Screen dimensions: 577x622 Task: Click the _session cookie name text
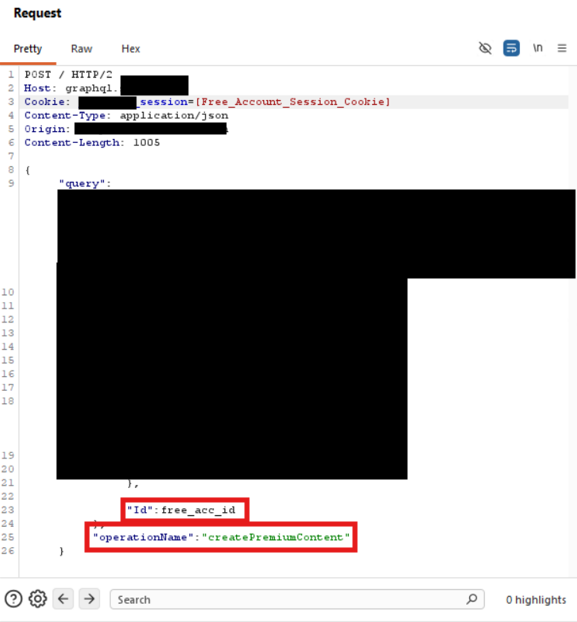(162, 102)
